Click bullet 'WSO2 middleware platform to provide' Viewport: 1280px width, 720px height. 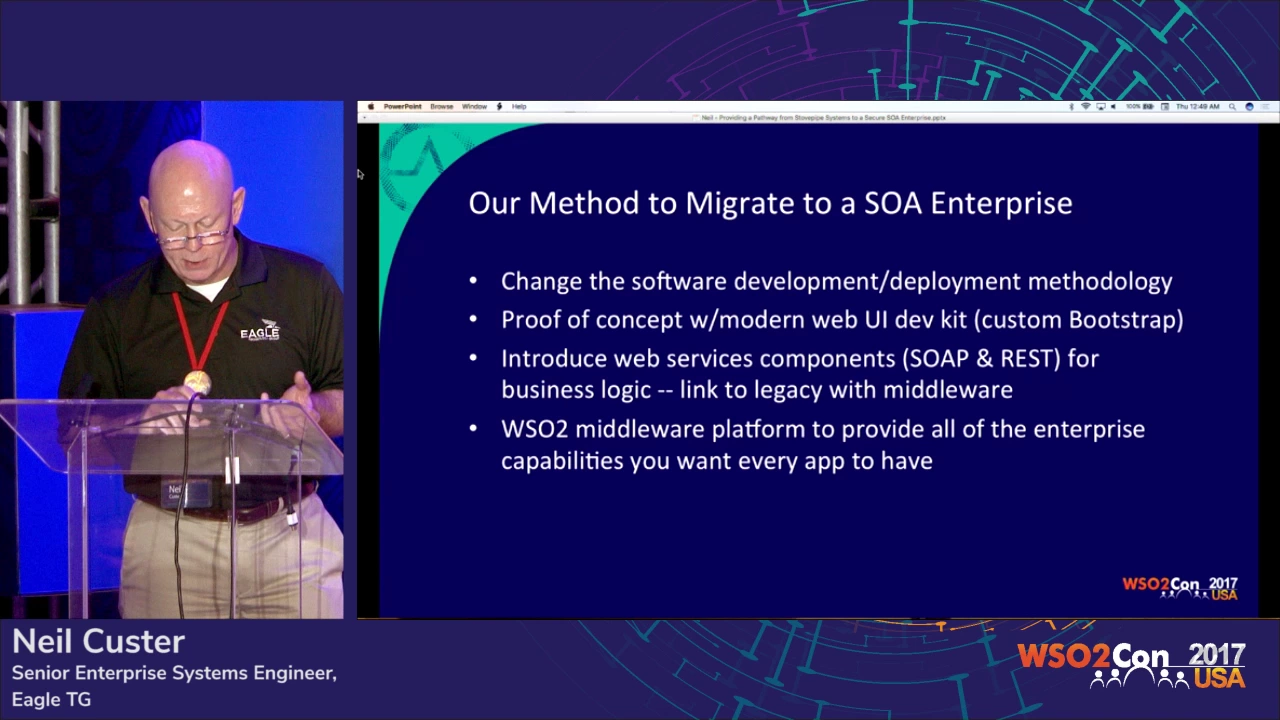(823, 444)
